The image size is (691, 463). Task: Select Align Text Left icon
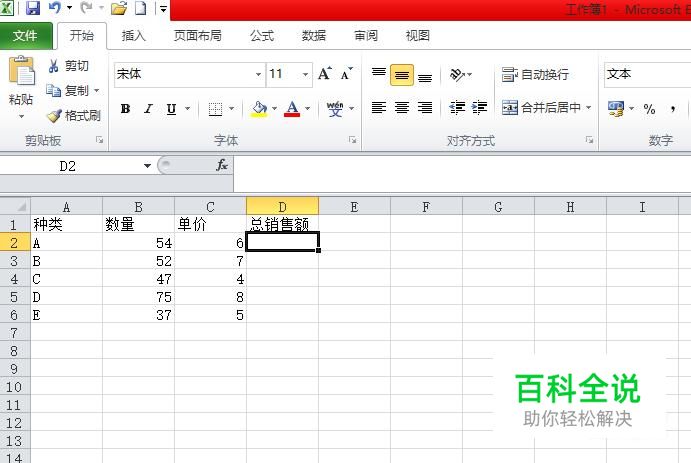(x=379, y=107)
